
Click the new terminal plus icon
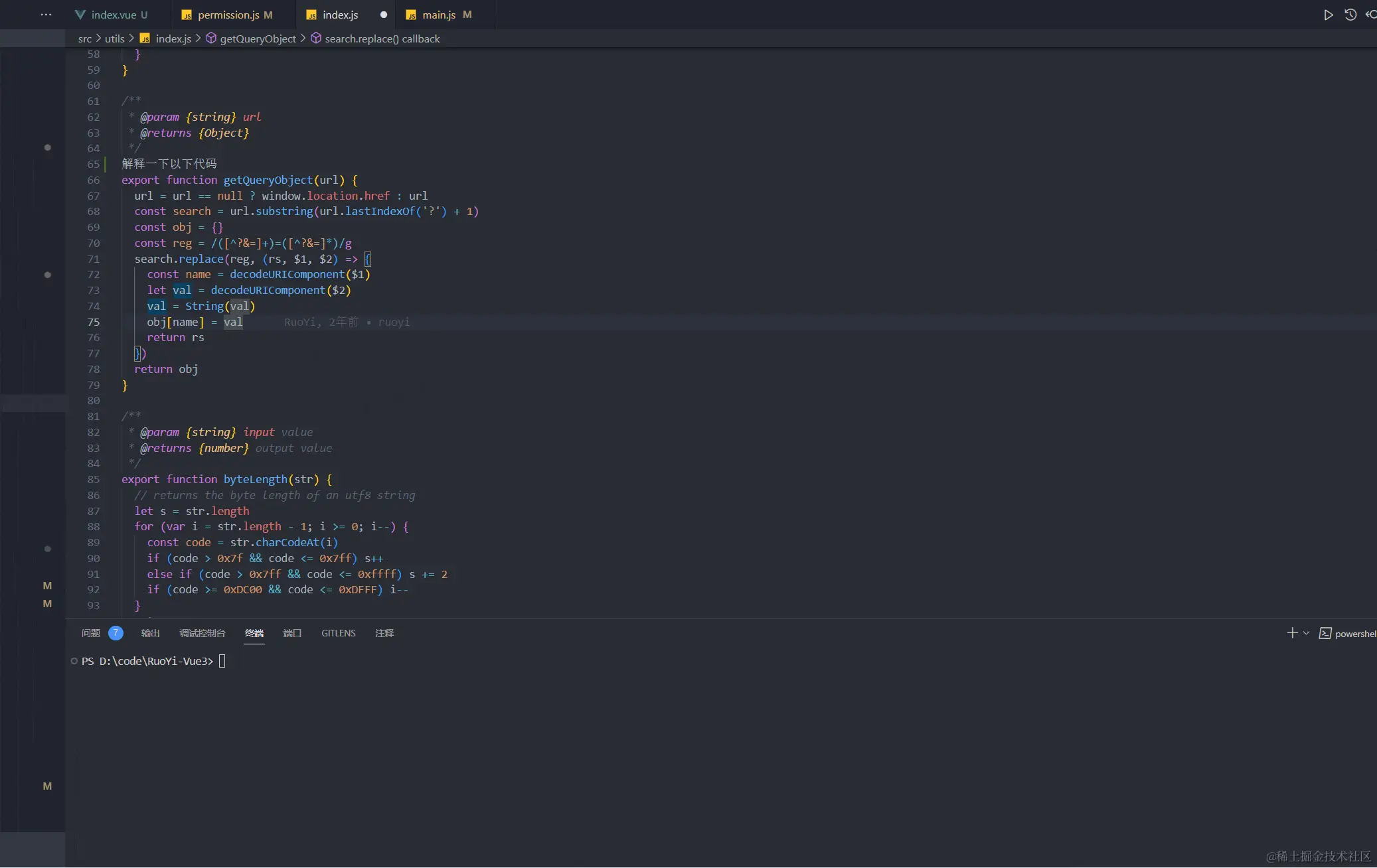click(1292, 633)
